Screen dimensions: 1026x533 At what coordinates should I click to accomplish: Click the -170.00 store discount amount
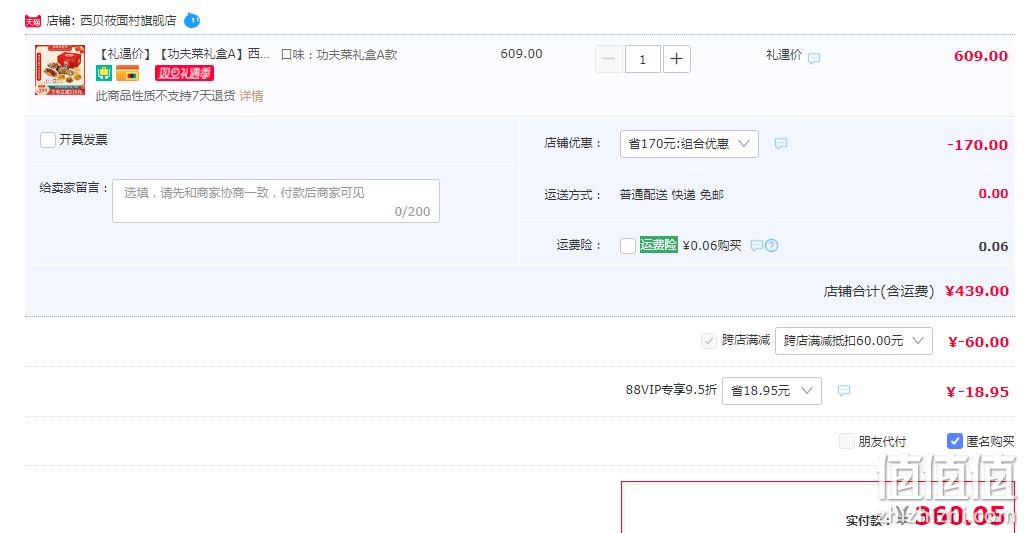click(x=977, y=145)
